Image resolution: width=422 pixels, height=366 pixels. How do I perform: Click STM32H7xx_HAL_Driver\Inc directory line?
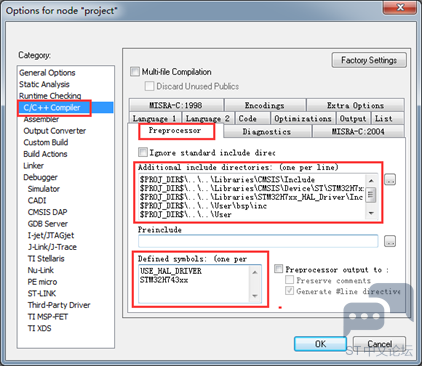(252, 197)
